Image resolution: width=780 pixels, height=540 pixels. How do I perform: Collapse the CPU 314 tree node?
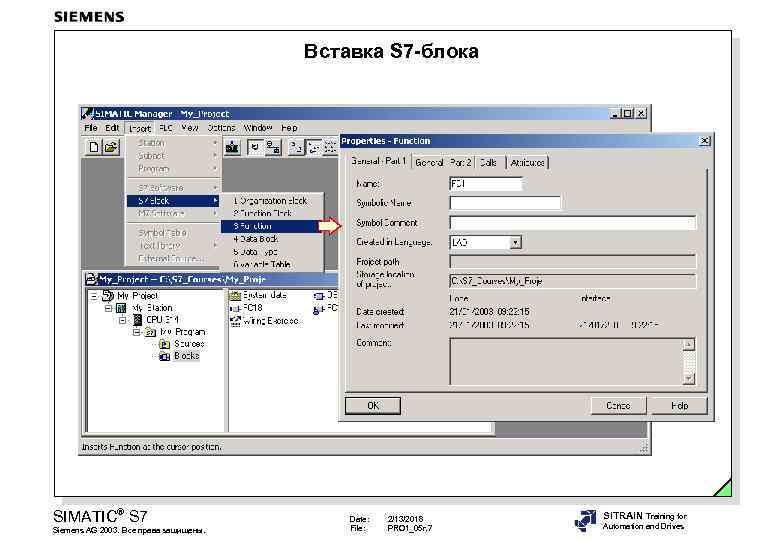122,320
